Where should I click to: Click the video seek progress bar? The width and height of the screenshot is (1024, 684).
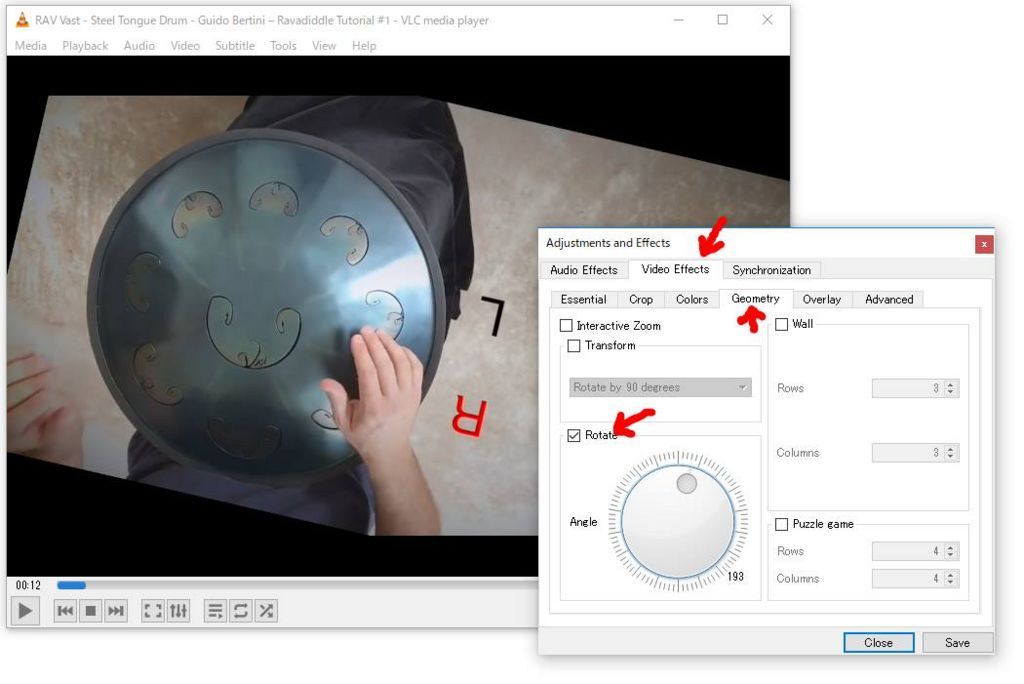(x=297, y=585)
